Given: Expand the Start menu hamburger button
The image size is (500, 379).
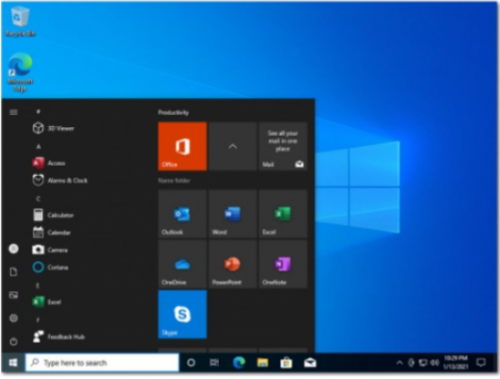Looking at the screenshot, I should click(x=14, y=112).
